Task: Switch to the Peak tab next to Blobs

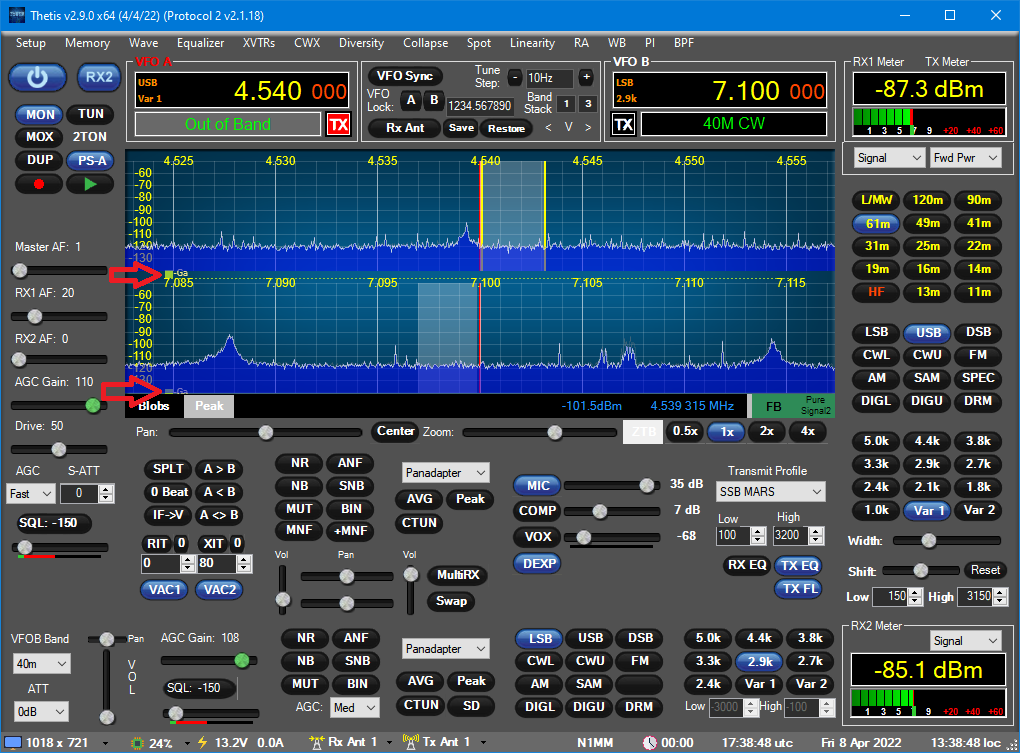Action: tap(208, 406)
